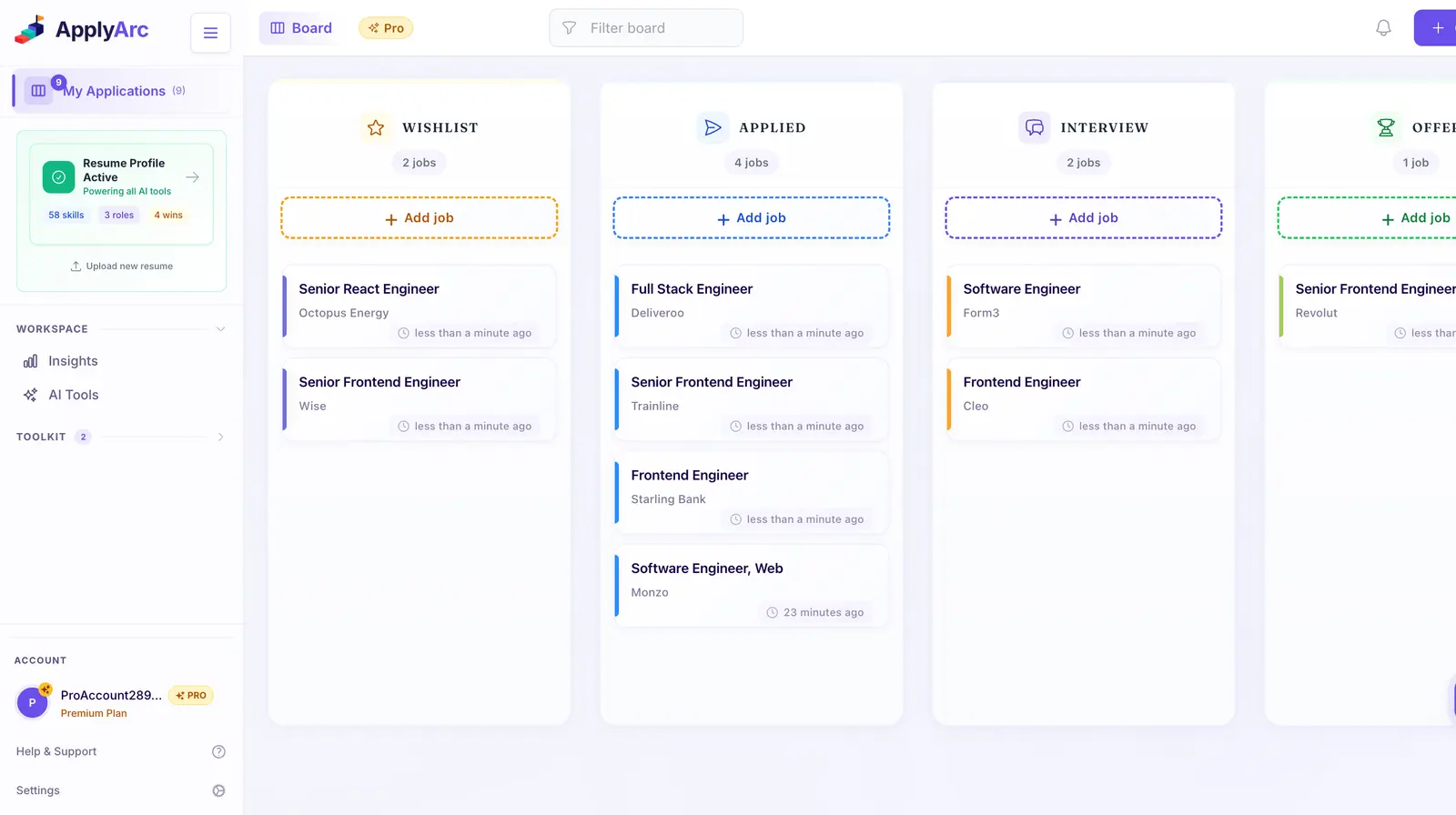Open Software Engineer, Web Monzo card
The width and height of the screenshot is (1456, 815).
click(752, 587)
